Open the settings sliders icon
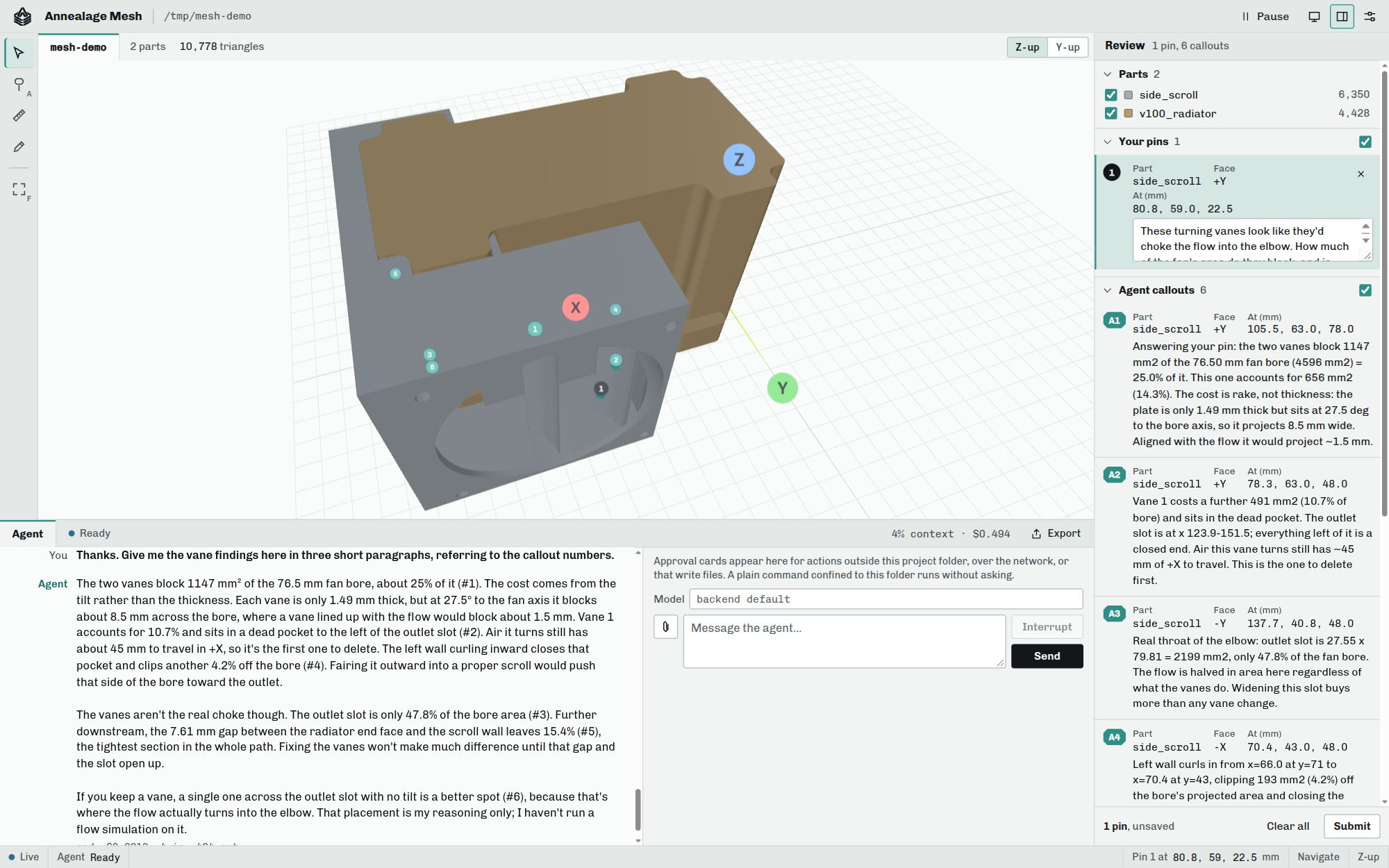Image resolution: width=1389 pixels, height=868 pixels. 1370,16
